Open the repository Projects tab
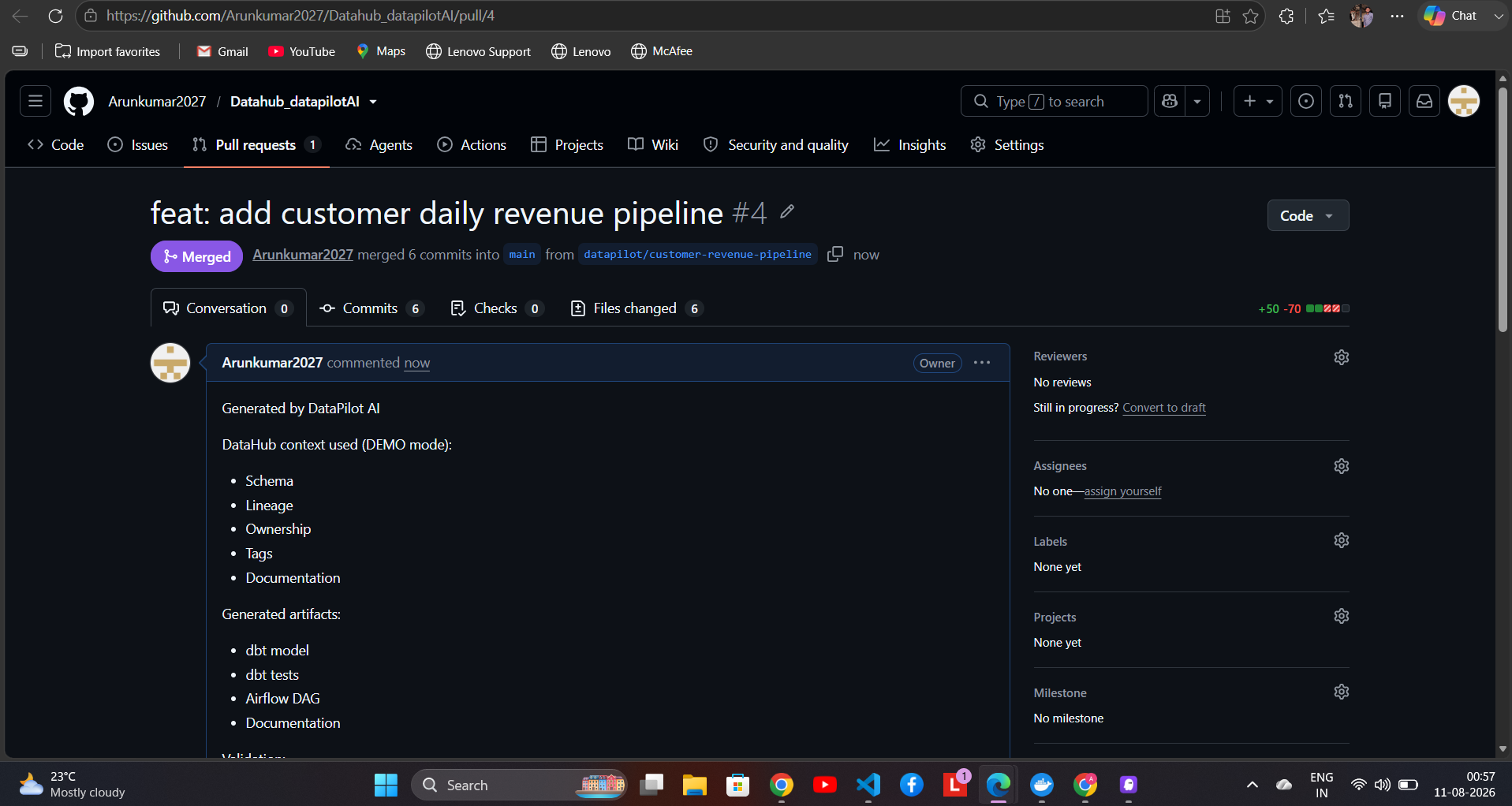 tap(567, 145)
